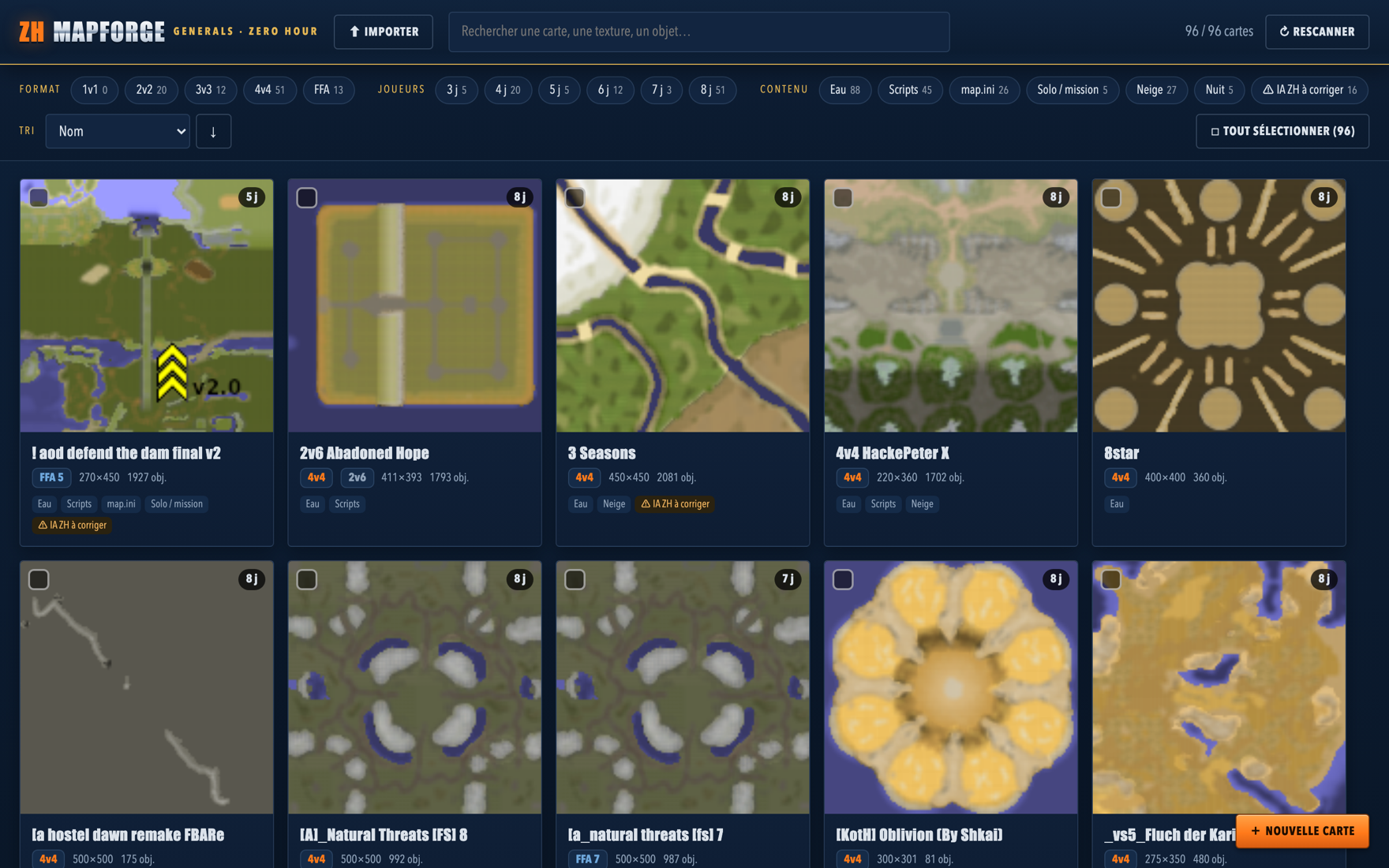This screenshot has height=868, width=1389.
Task: Click Solo / mission tag on dam map
Action: pos(177,503)
